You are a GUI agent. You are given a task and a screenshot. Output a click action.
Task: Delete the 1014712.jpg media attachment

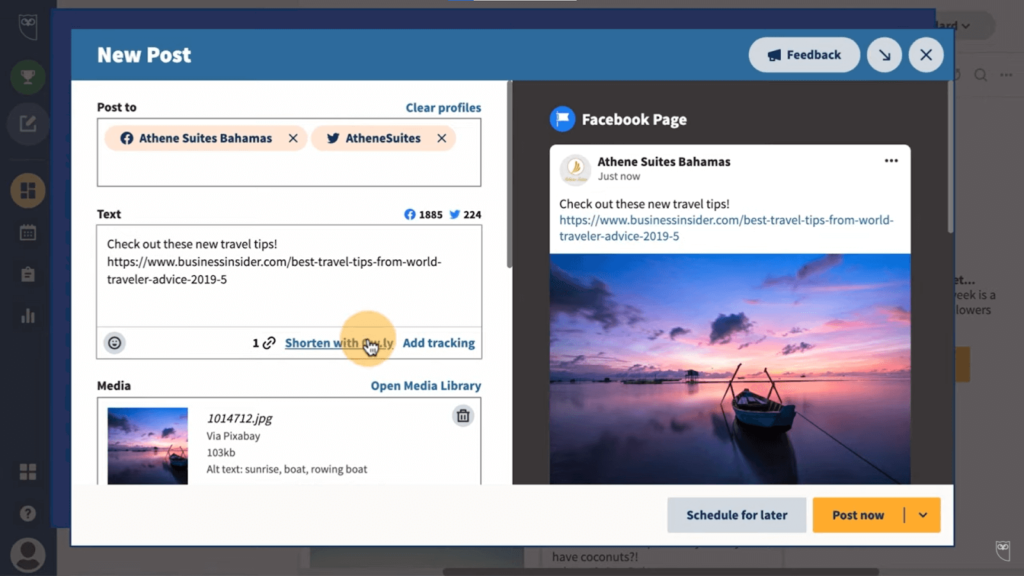[462, 416]
